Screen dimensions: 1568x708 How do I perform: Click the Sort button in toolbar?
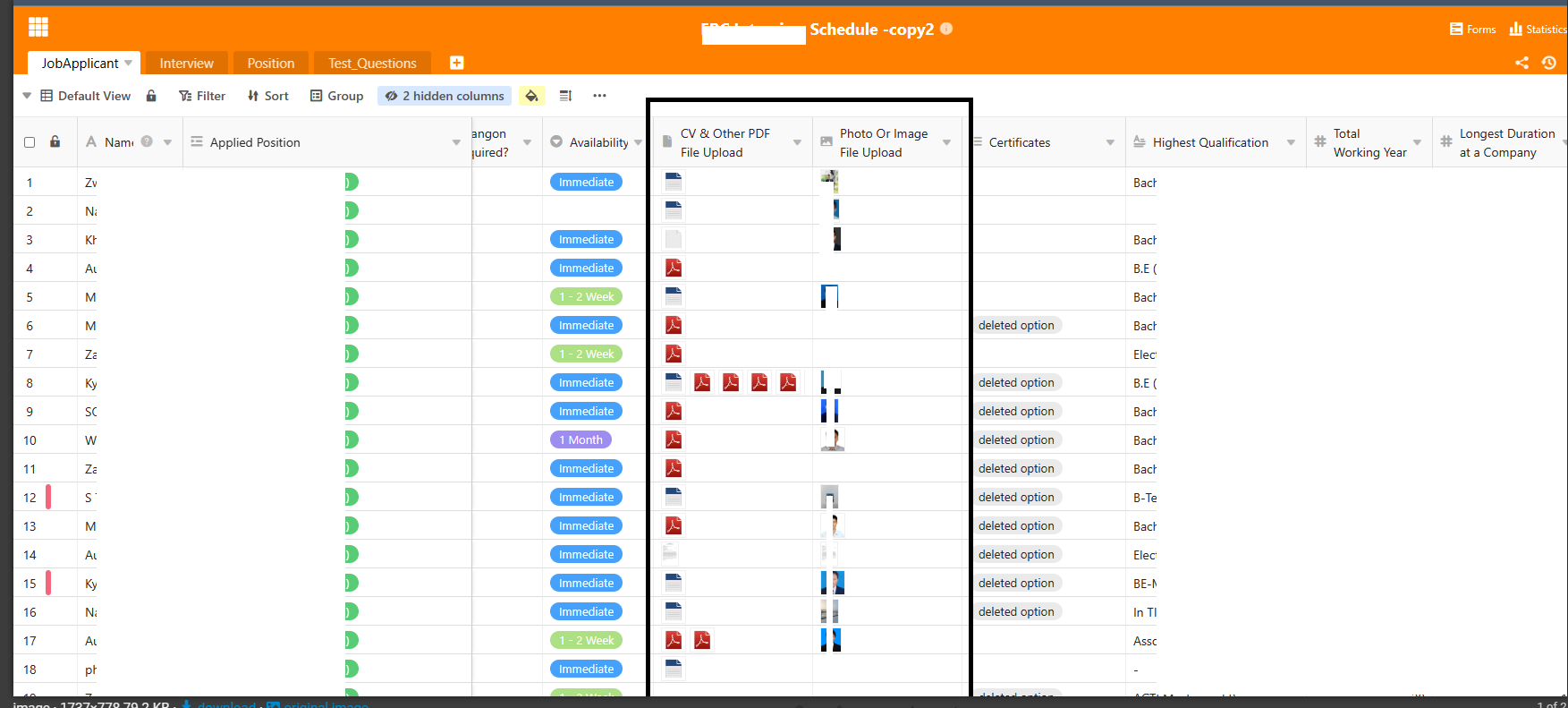pos(268,96)
